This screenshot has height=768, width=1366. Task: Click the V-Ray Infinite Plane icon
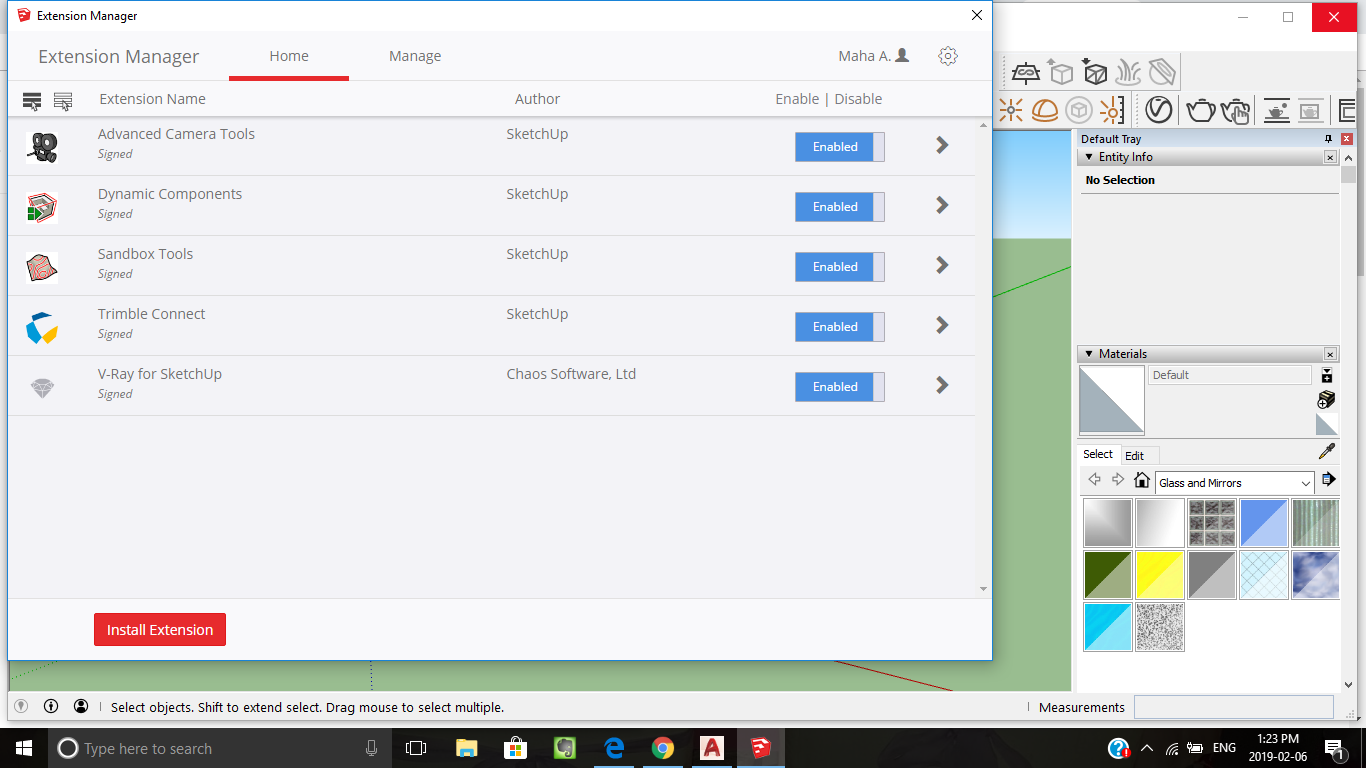[1027, 73]
